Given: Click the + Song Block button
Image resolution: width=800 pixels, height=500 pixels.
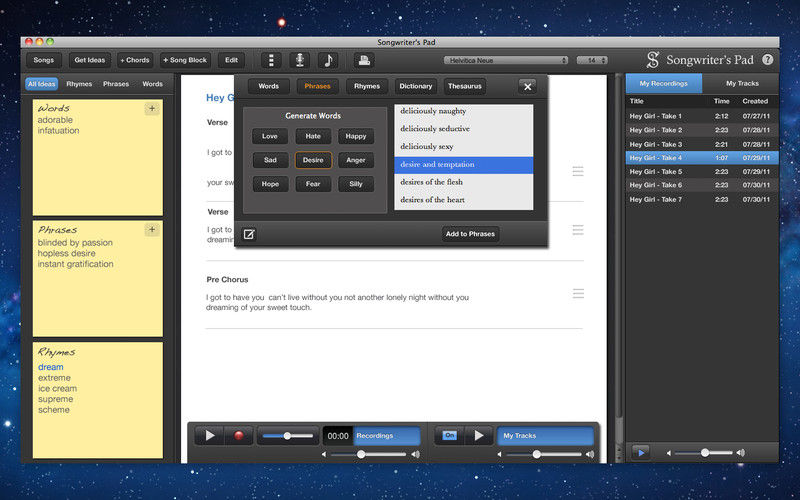Looking at the screenshot, I should coord(185,60).
